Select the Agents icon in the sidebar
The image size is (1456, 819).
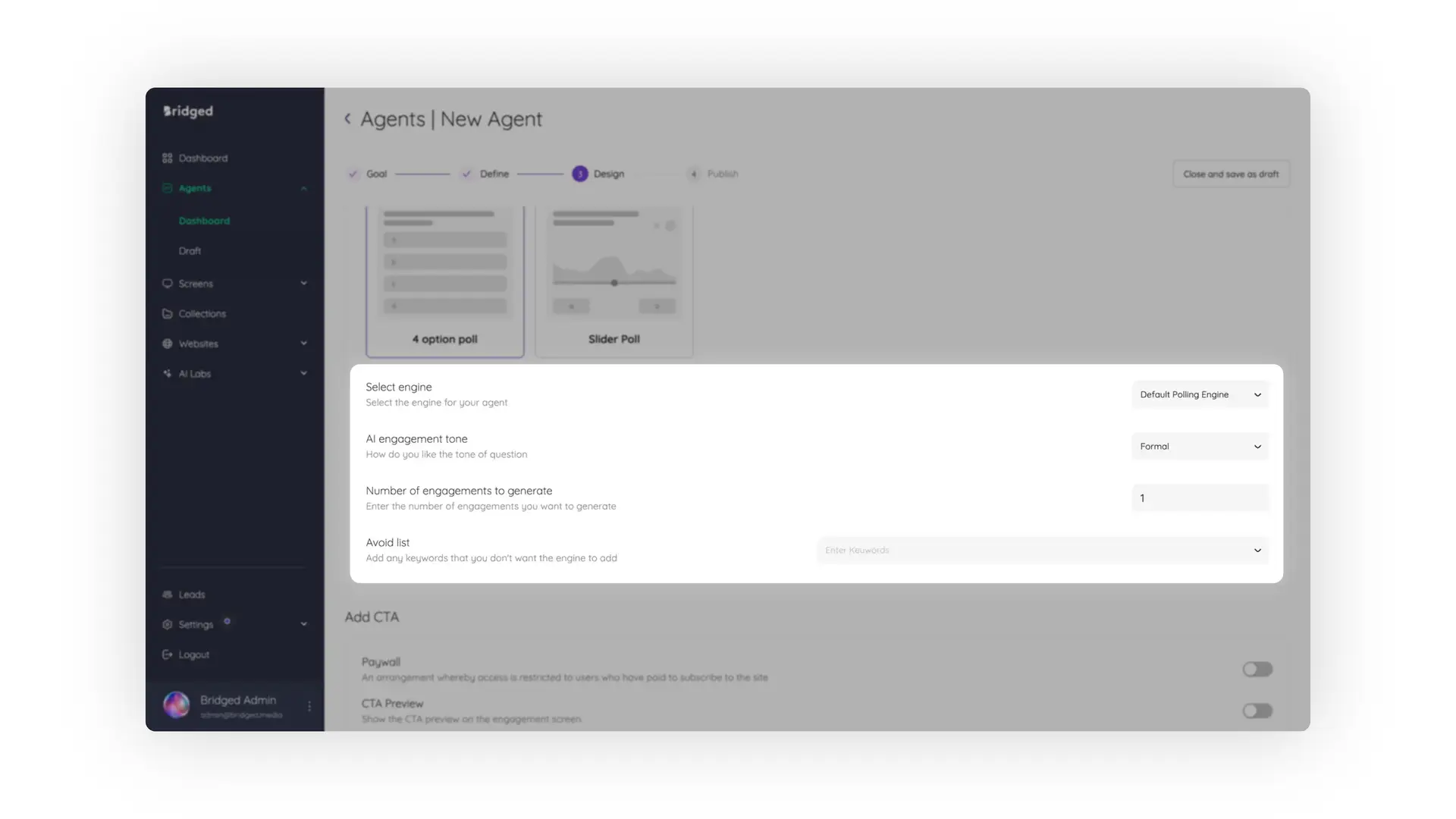[x=168, y=188]
